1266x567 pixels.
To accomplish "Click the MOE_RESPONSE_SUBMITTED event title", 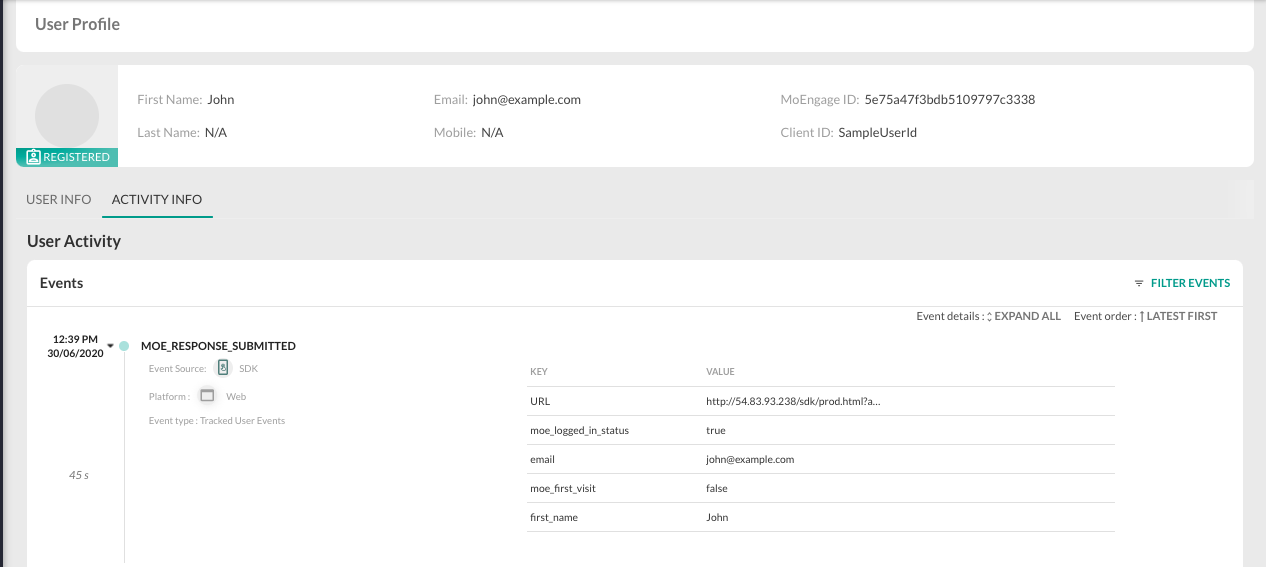I will click(218, 346).
